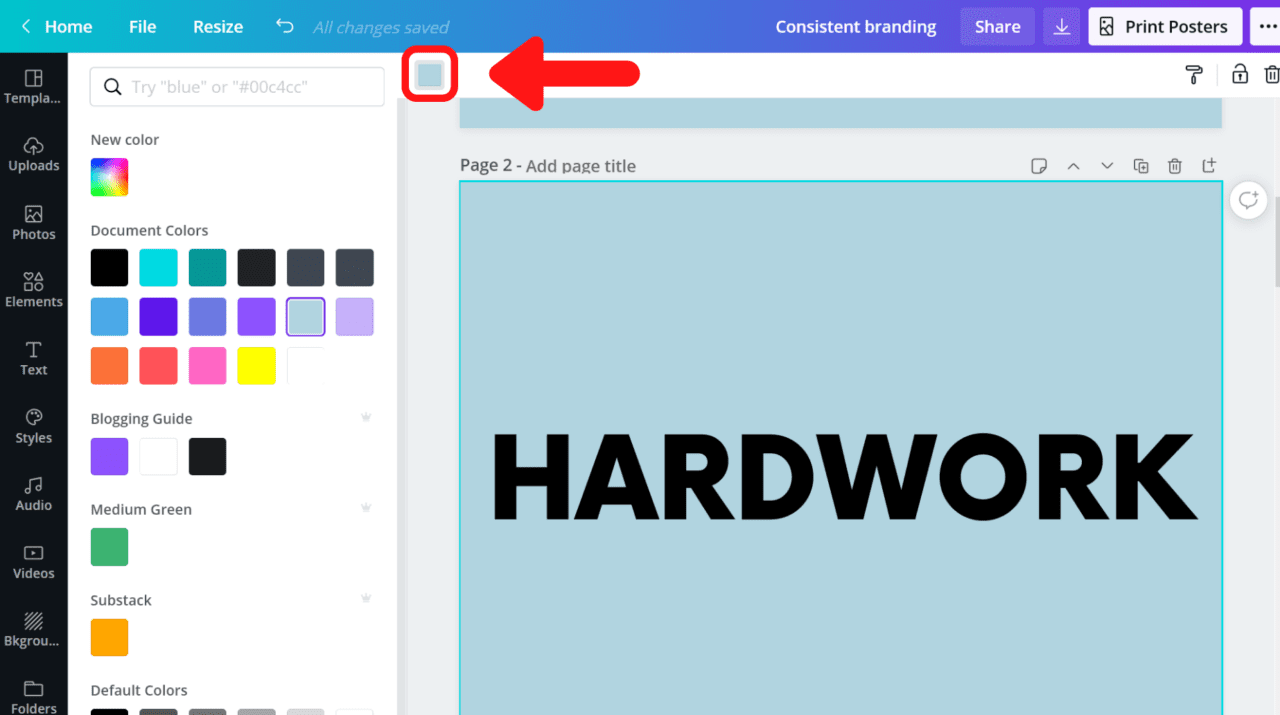
Task: Delete page 2 with the trash icon
Action: (x=1175, y=165)
